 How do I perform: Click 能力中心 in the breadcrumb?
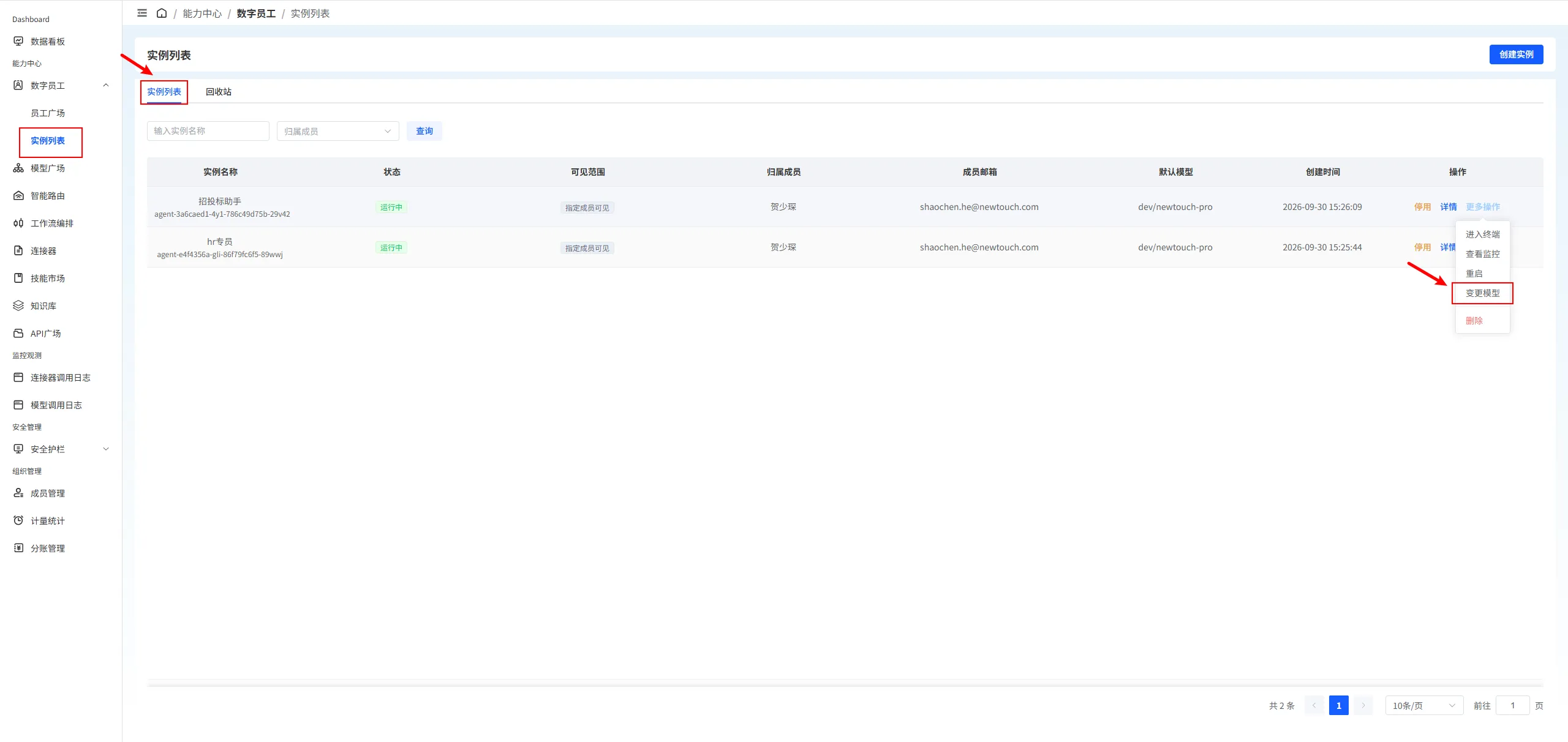pyautogui.click(x=202, y=13)
